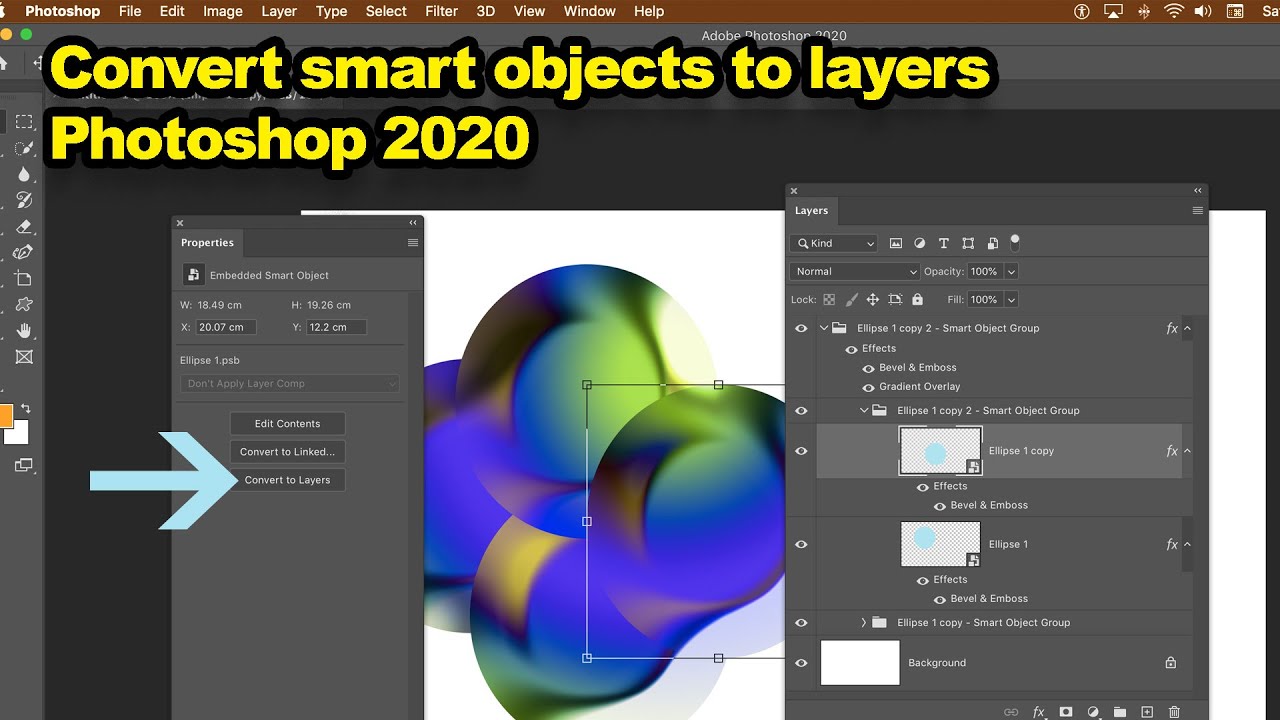
Task: Collapse effects list on Ellipse 1 copy
Action: click(1187, 451)
